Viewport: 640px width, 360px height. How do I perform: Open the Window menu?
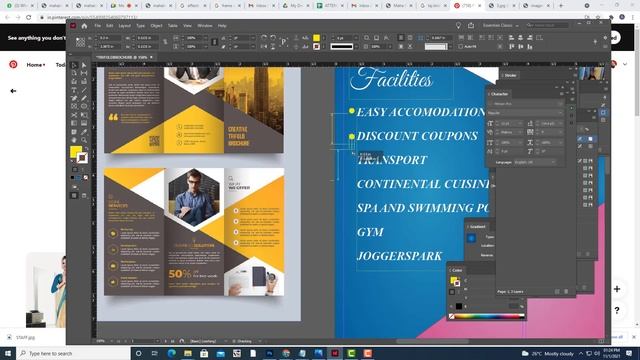point(204,26)
